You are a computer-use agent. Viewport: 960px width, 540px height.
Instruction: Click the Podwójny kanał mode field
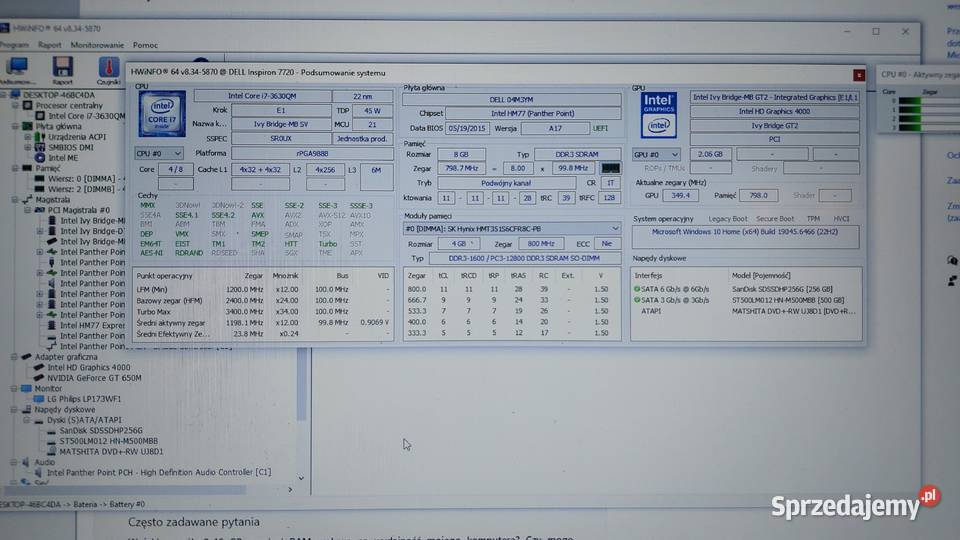click(x=506, y=183)
